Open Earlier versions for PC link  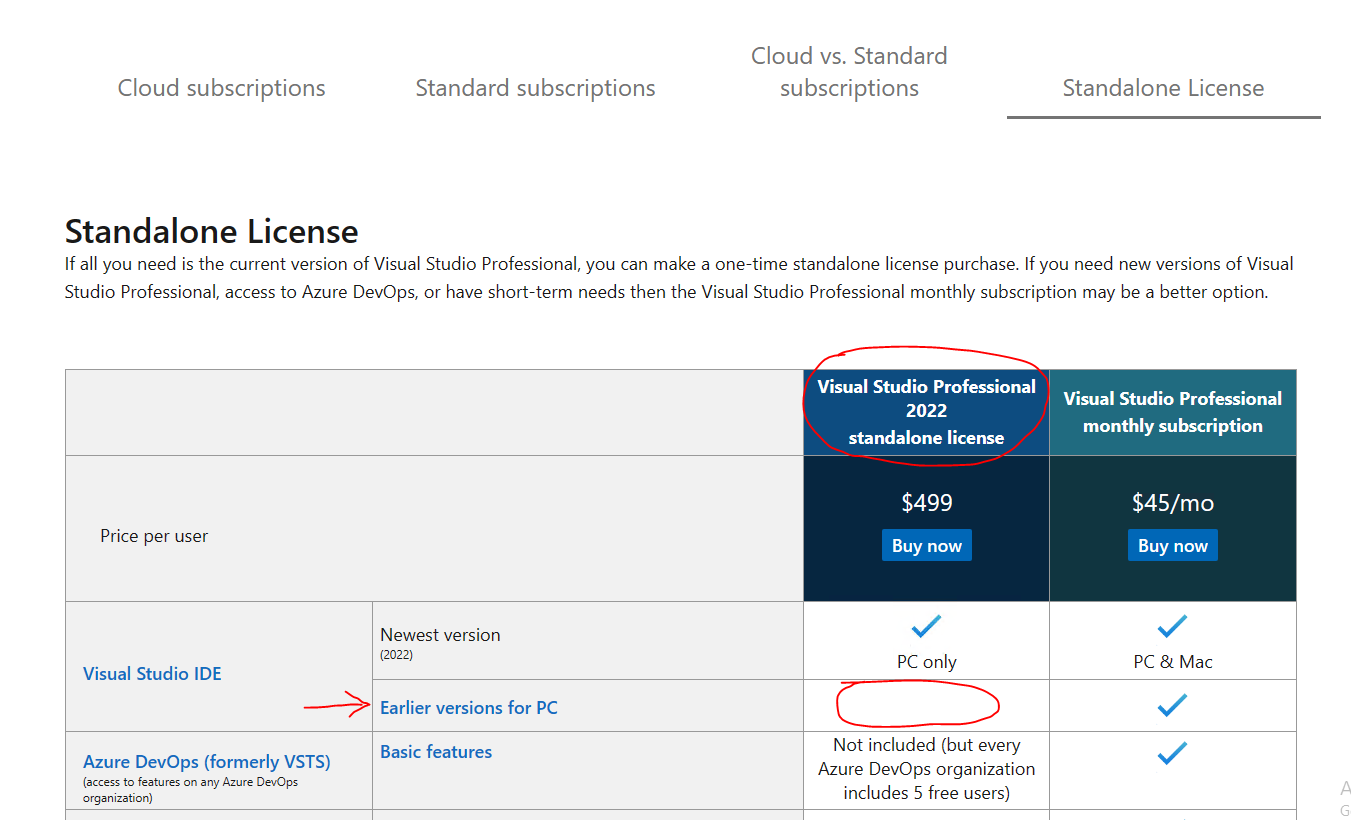pos(469,708)
